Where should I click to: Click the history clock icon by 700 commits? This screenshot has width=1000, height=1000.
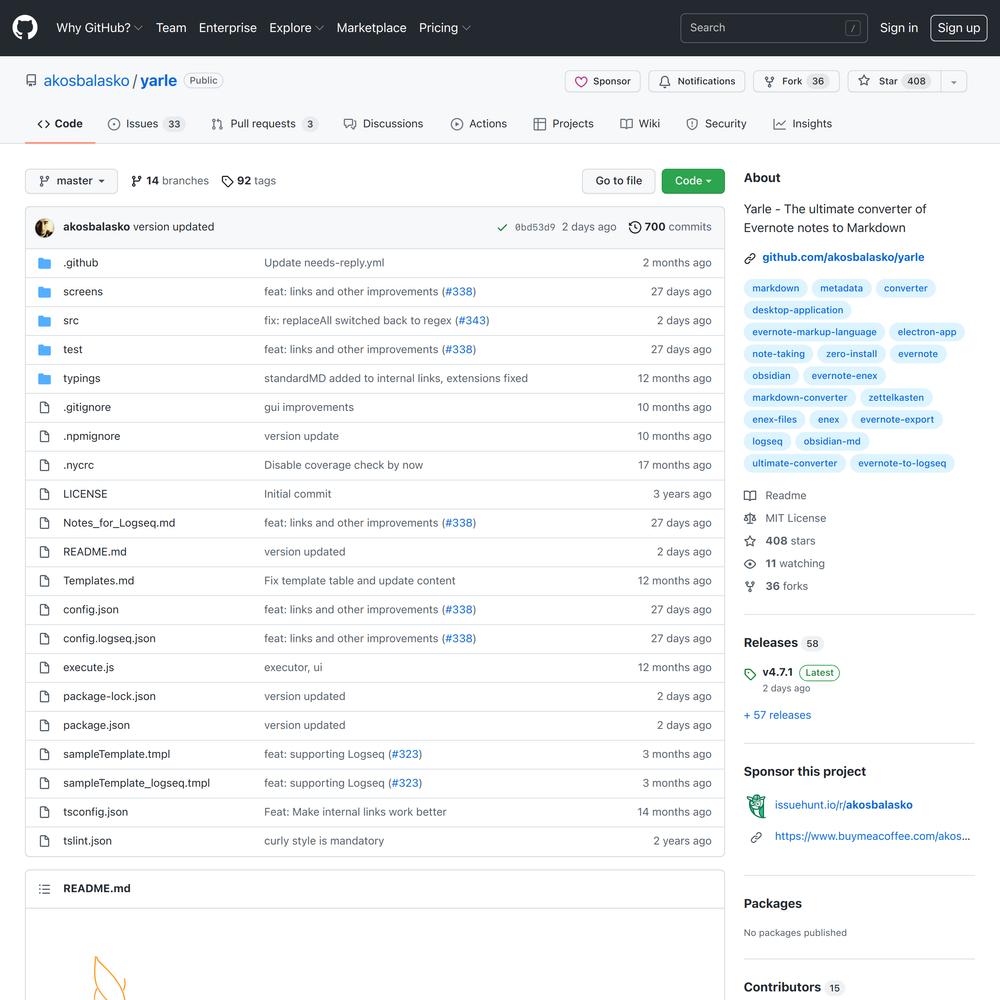[x=635, y=227]
